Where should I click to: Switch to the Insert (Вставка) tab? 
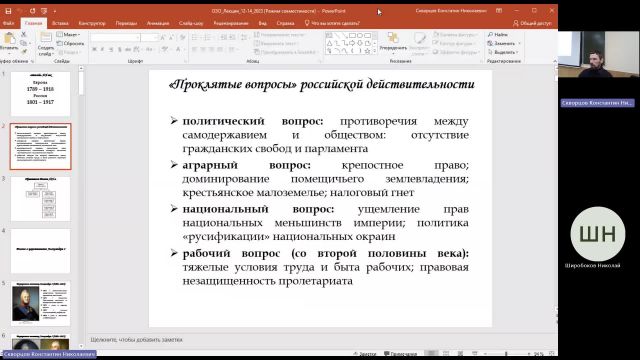pos(60,23)
